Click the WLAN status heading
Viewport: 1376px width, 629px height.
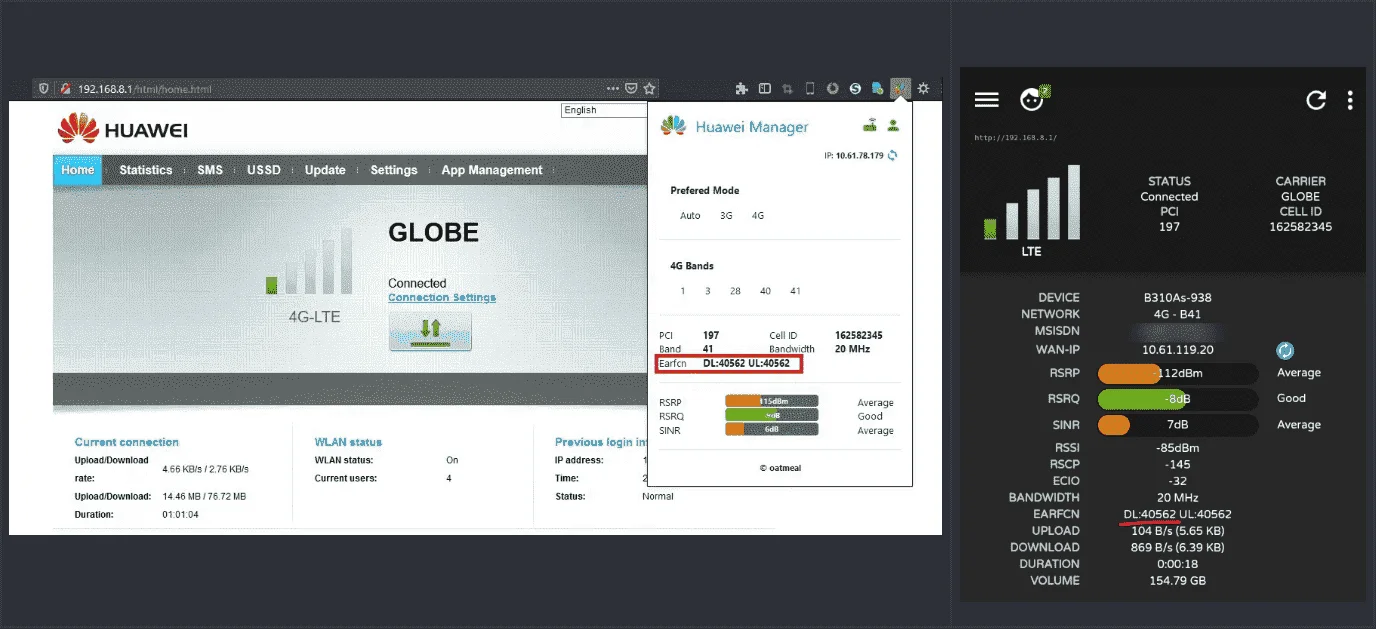348,442
